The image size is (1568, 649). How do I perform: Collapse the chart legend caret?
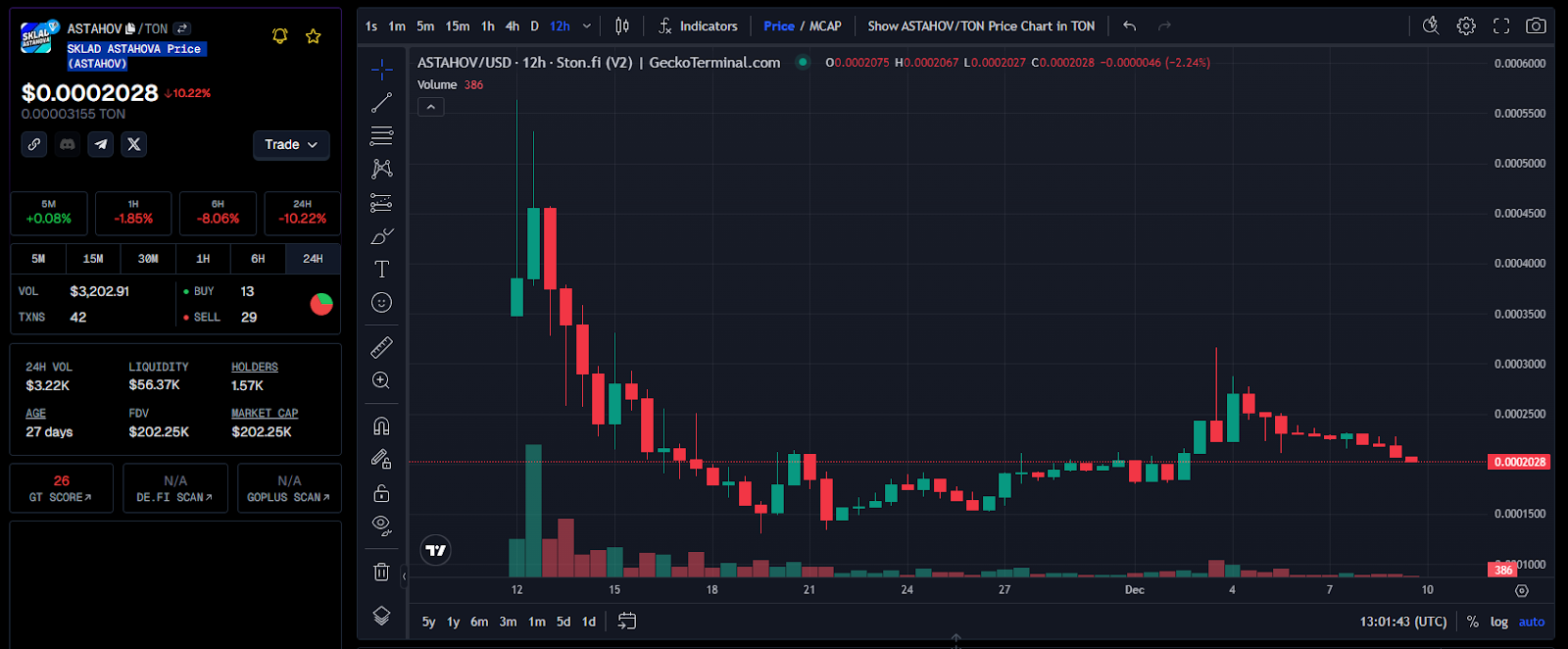click(431, 107)
